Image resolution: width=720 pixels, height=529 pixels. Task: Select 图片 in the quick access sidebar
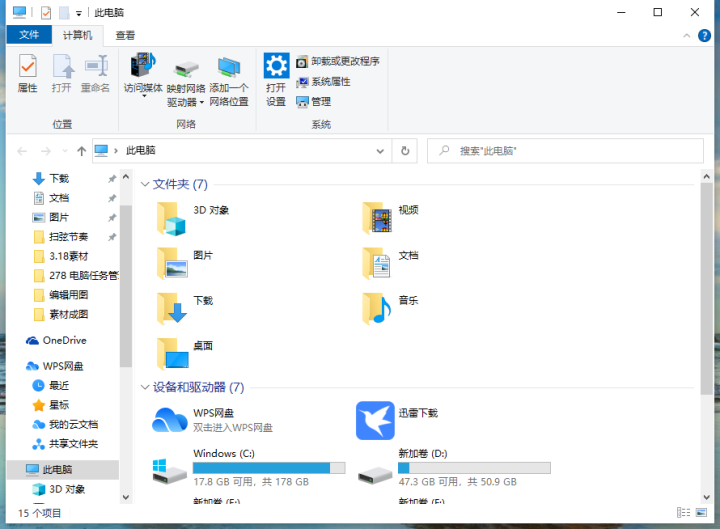pyautogui.click(x=59, y=217)
